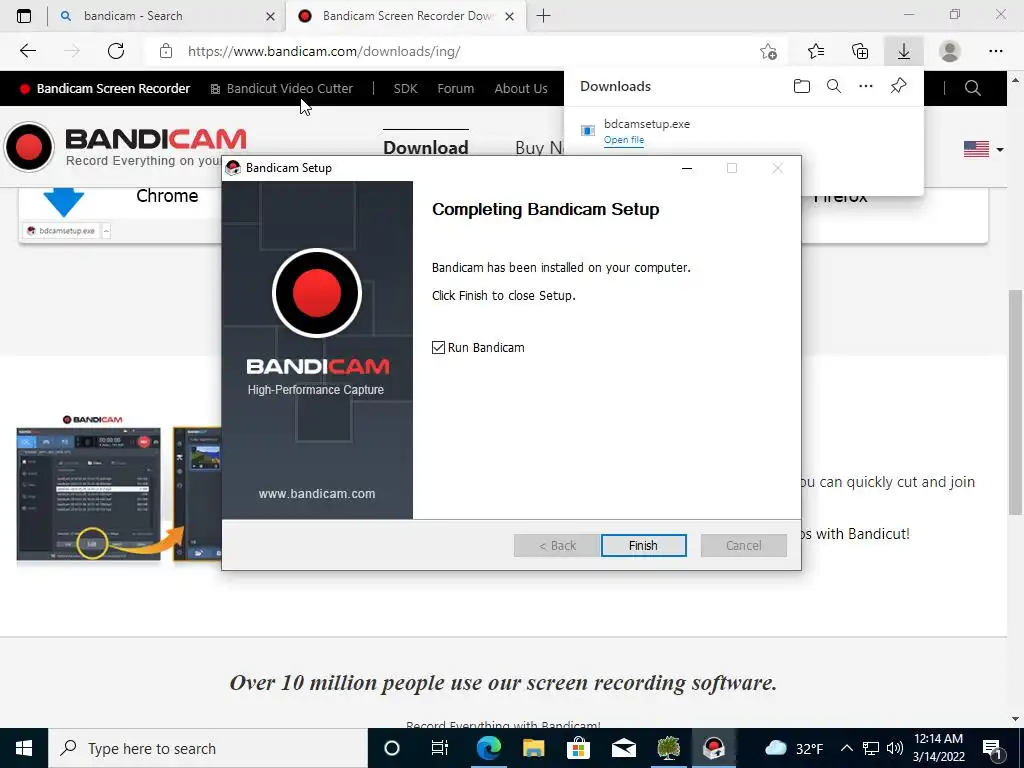Open Microsoft Store from taskbar
The height and width of the screenshot is (768, 1024).
pos(579,748)
